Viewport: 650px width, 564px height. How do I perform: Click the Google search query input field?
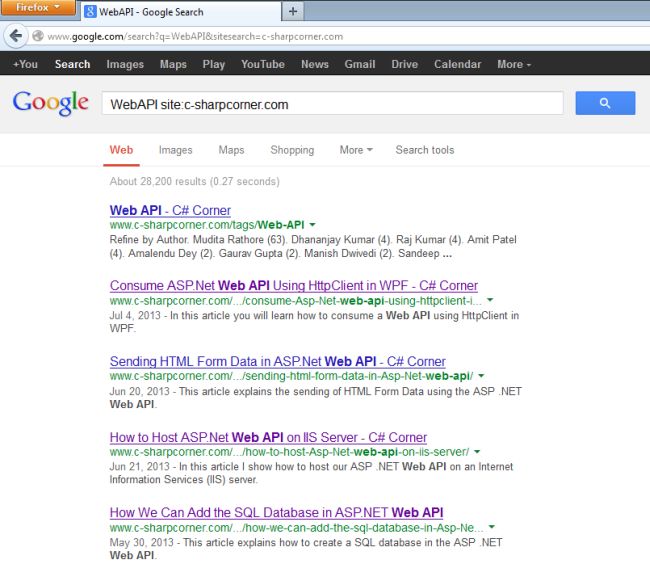332,103
